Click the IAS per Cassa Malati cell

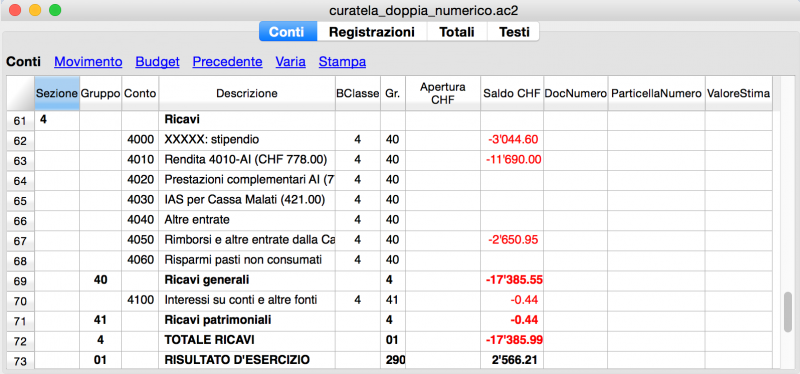pyautogui.click(x=247, y=200)
